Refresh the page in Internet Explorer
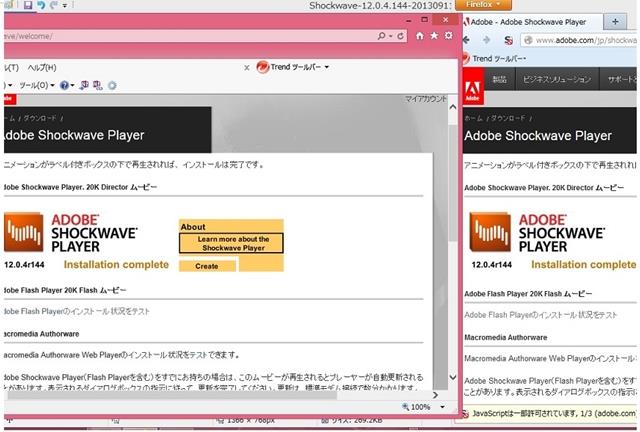The height and width of the screenshot is (432, 640). [400, 36]
